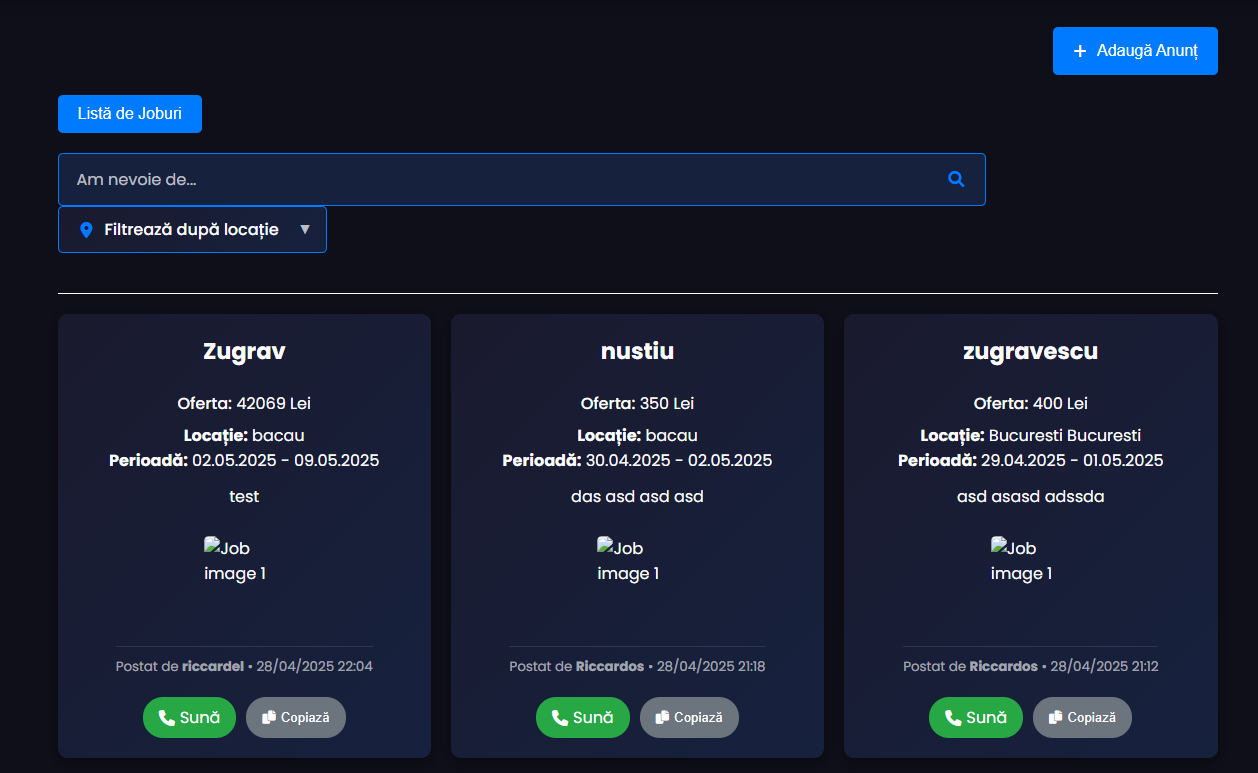The image size is (1258, 773).
Task: Open the Listă de Joburi tab
Action: 130,114
